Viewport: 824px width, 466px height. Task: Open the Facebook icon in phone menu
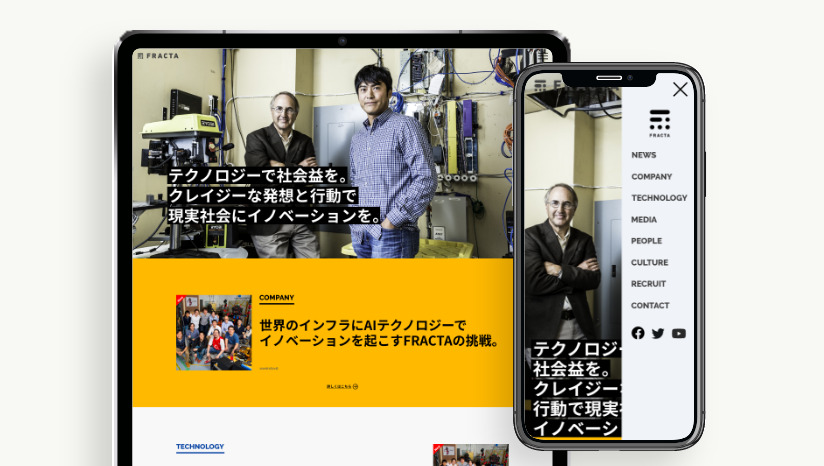(638, 333)
